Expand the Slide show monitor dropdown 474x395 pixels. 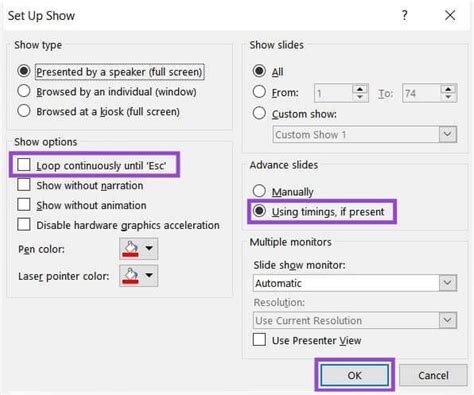447,283
